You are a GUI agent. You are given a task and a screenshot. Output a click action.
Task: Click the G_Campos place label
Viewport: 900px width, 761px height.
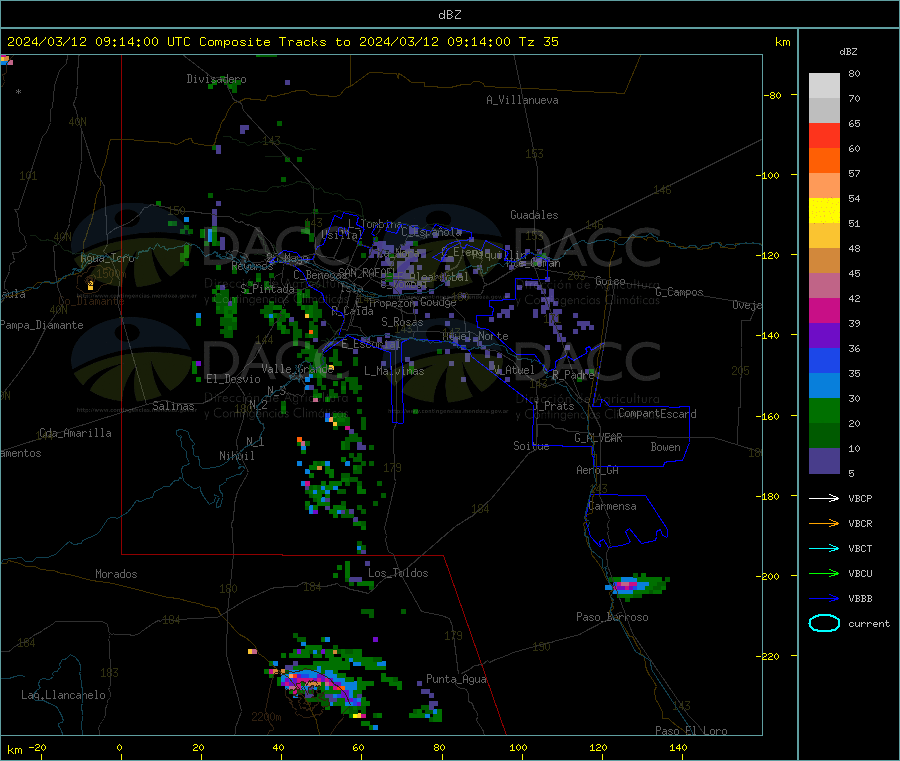pyautogui.click(x=679, y=292)
